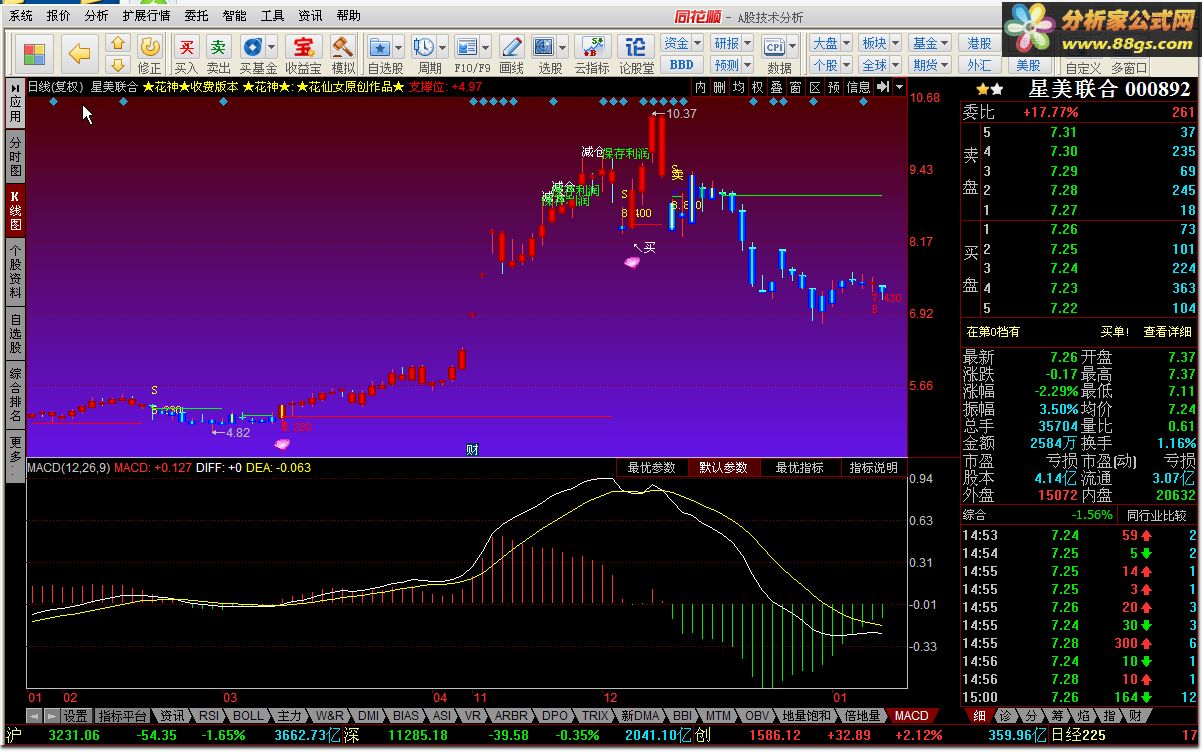Viewport: 1204px width, 752px height.
Task: Expand the 买基金 dropdown arrow
Action: point(272,47)
